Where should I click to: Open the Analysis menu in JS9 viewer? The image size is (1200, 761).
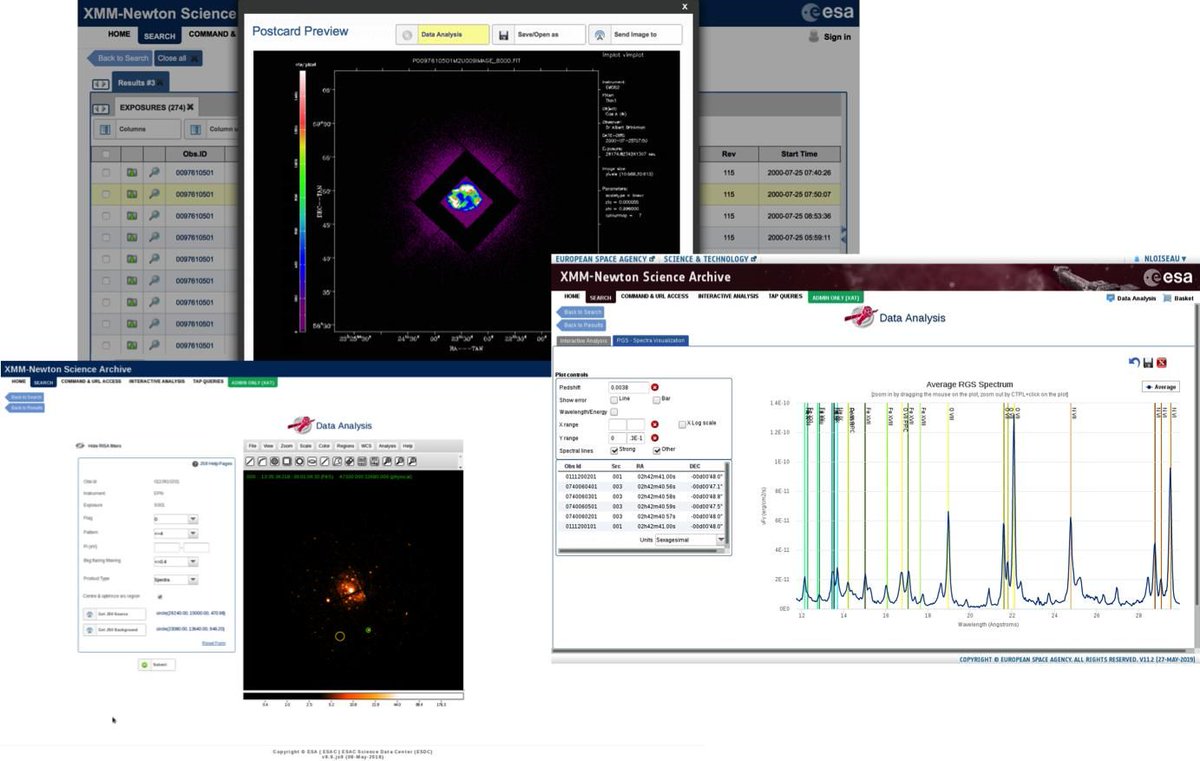[x=387, y=446]
